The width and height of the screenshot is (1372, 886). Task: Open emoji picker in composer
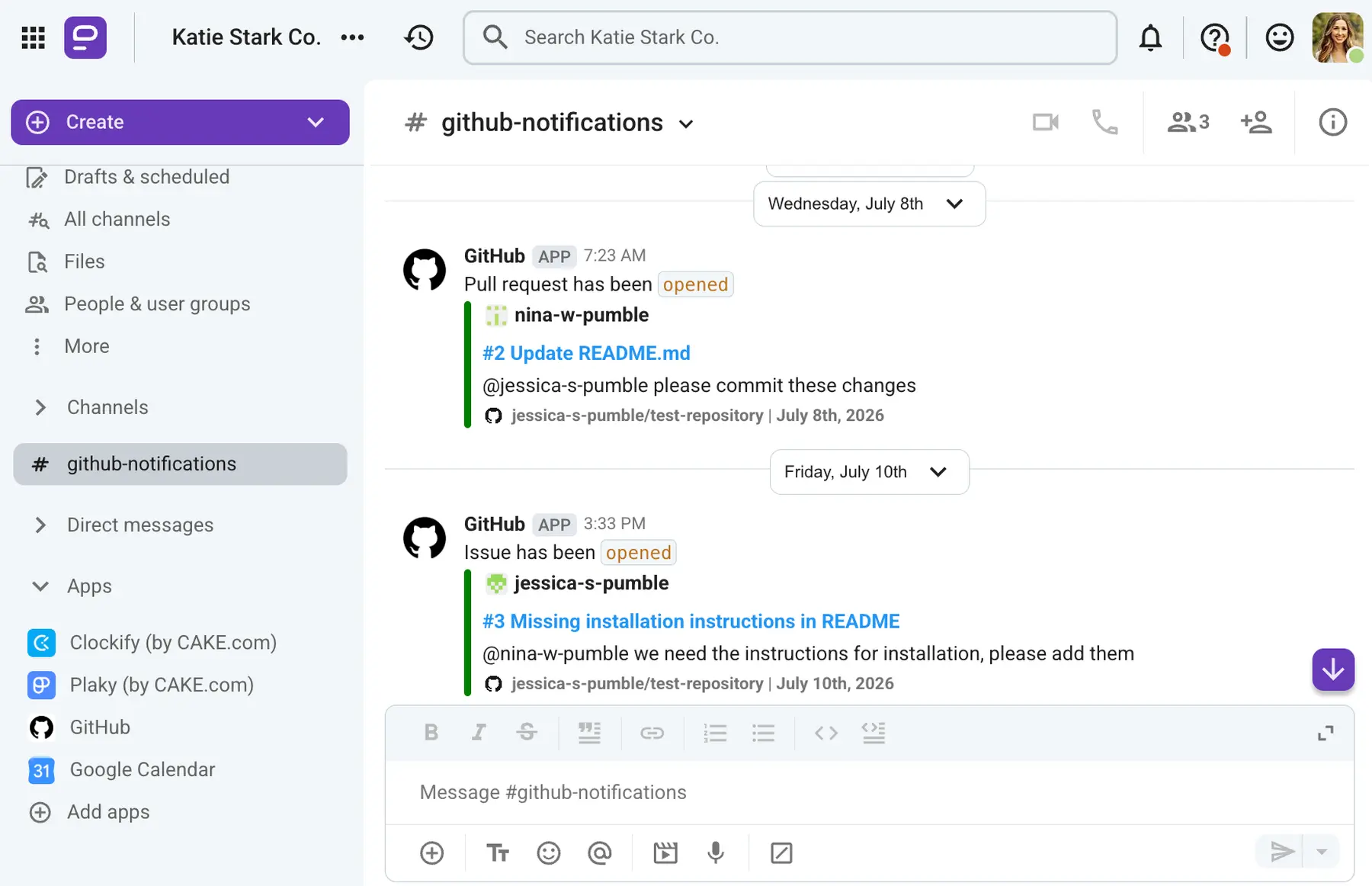pos(549,852)
